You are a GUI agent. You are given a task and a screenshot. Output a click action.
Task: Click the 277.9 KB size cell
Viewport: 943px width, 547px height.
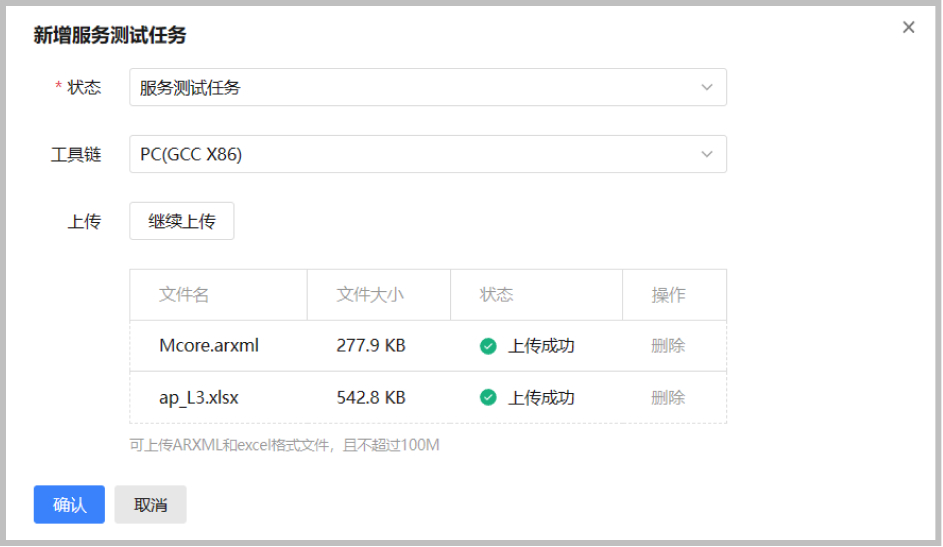(x=371, y=346)
